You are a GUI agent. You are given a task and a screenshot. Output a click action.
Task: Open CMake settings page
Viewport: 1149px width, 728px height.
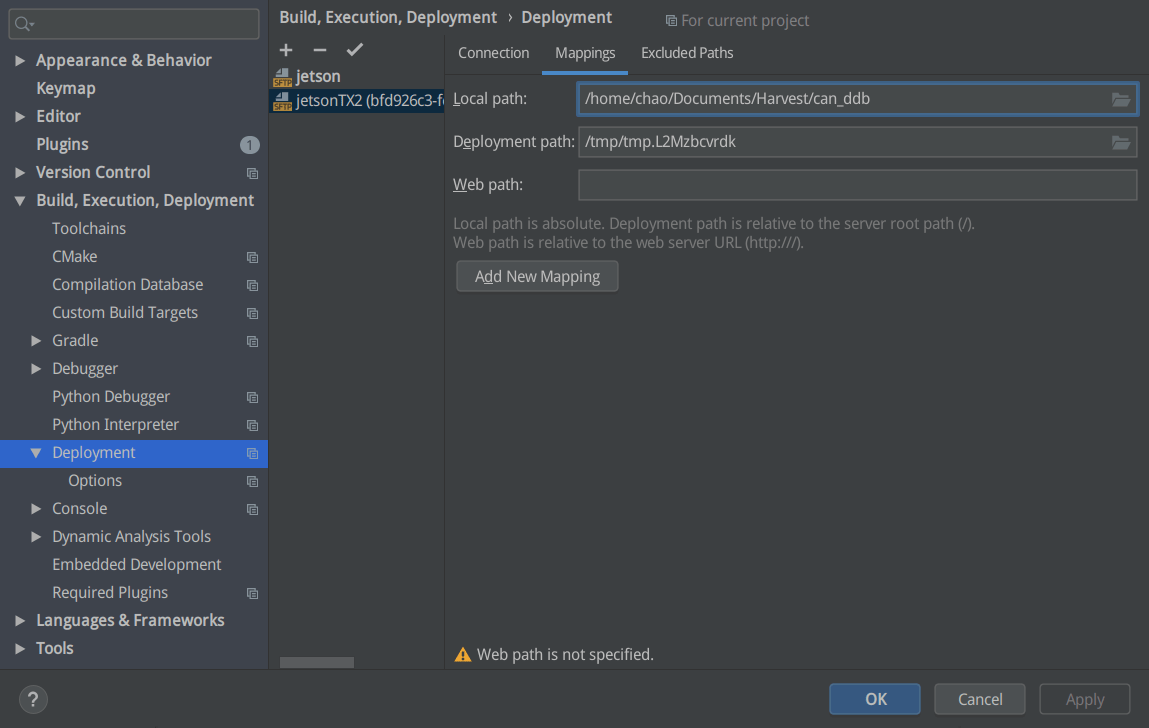tap(75, 257)
